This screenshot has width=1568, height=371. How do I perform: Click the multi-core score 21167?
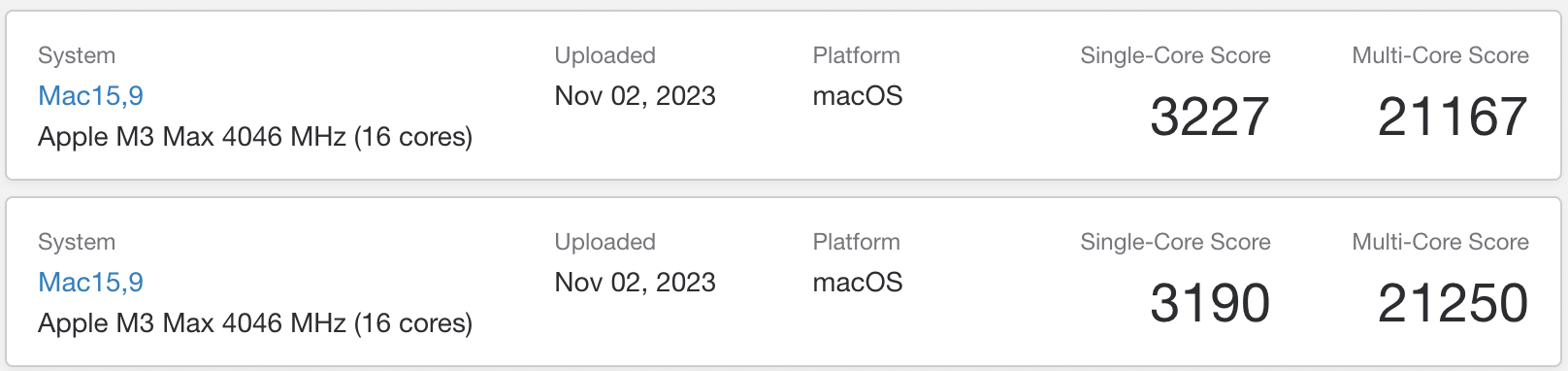click(1453, 117)
